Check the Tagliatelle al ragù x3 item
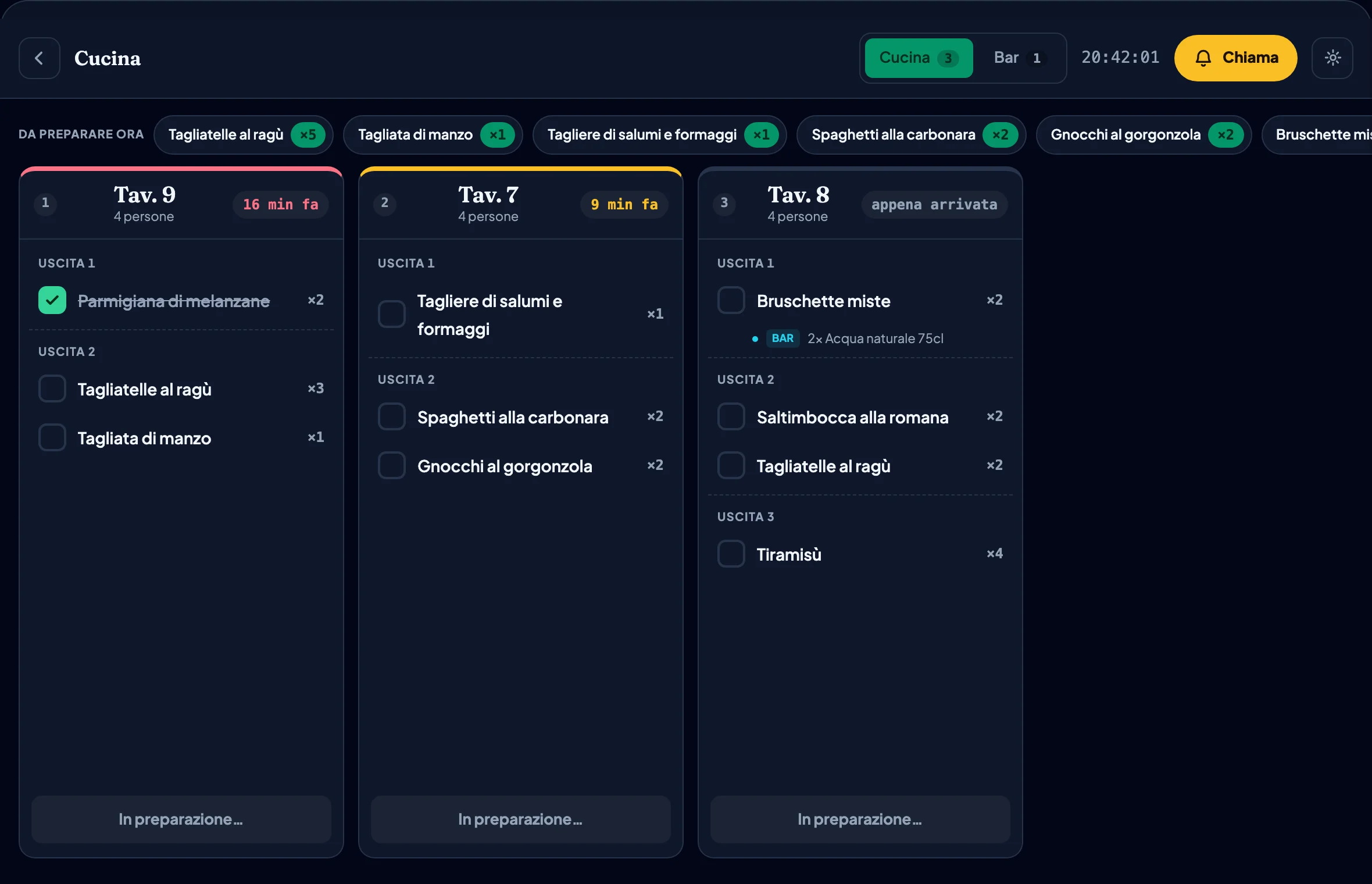The height and width of the screenshot is (884, 1372). (52, 388)
